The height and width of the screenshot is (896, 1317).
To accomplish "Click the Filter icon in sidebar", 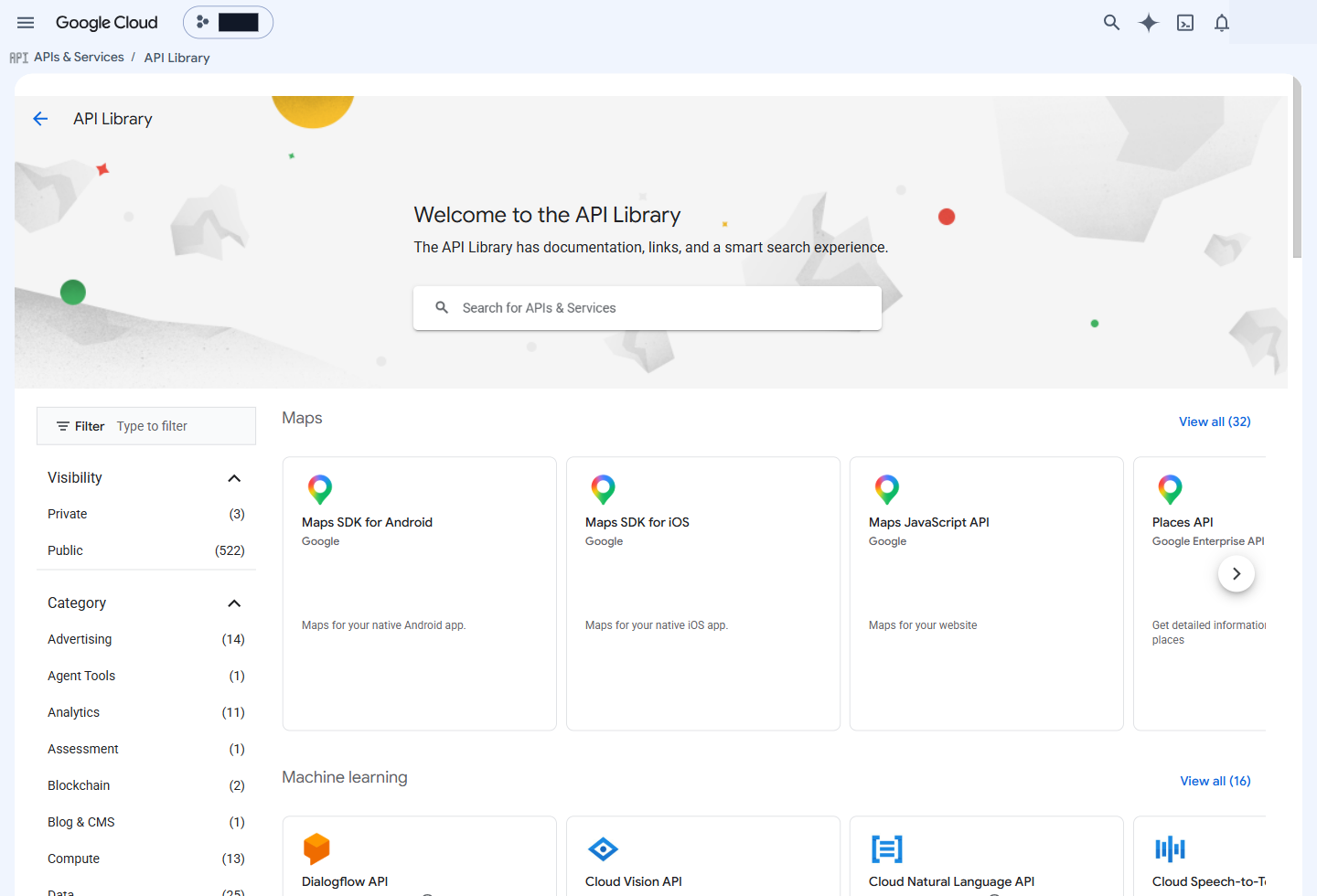I will [x=63, y=426].
